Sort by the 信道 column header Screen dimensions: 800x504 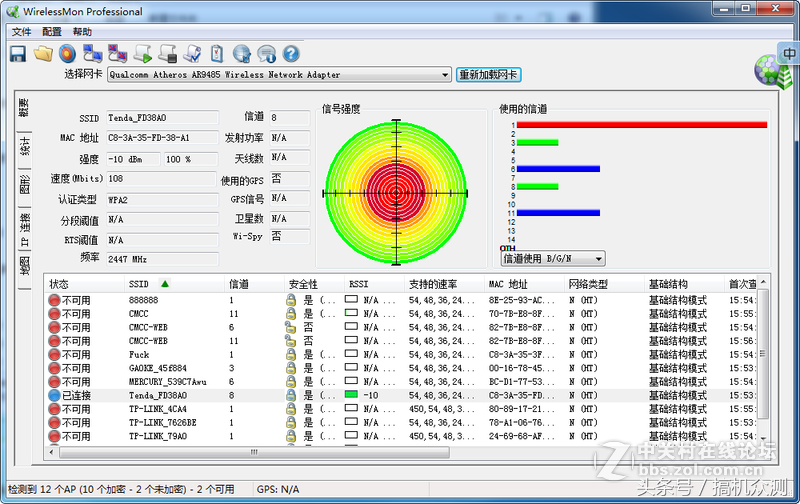[254, 284]
